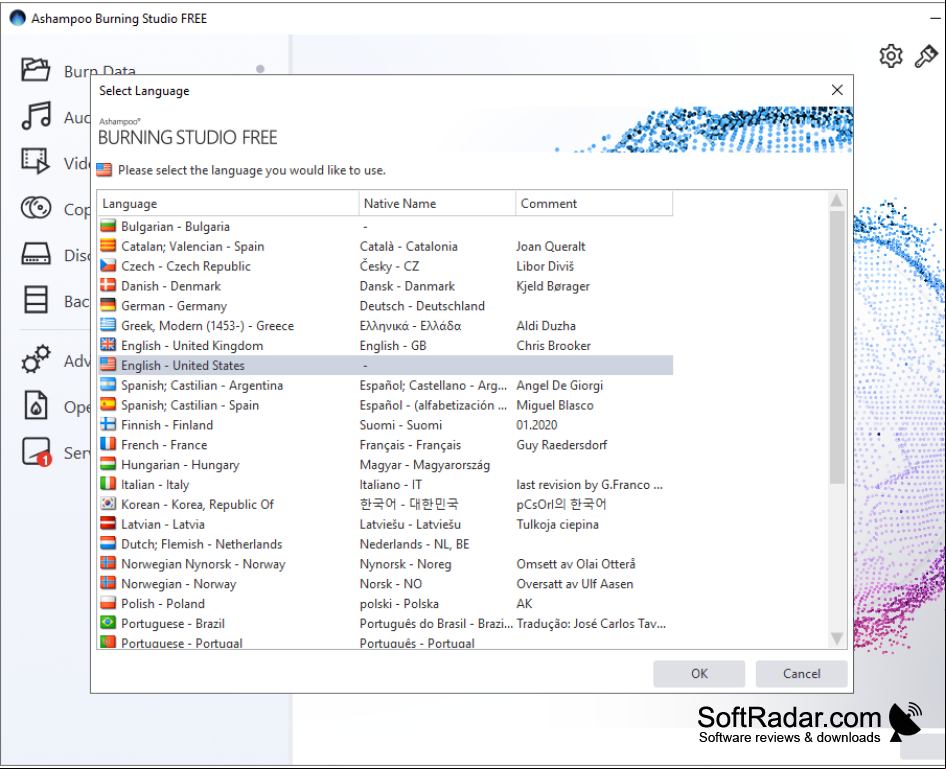Click the Open Project flame-document icon
Image resolution: width=946 pixels, height=769 pixels.
[36, 405]
